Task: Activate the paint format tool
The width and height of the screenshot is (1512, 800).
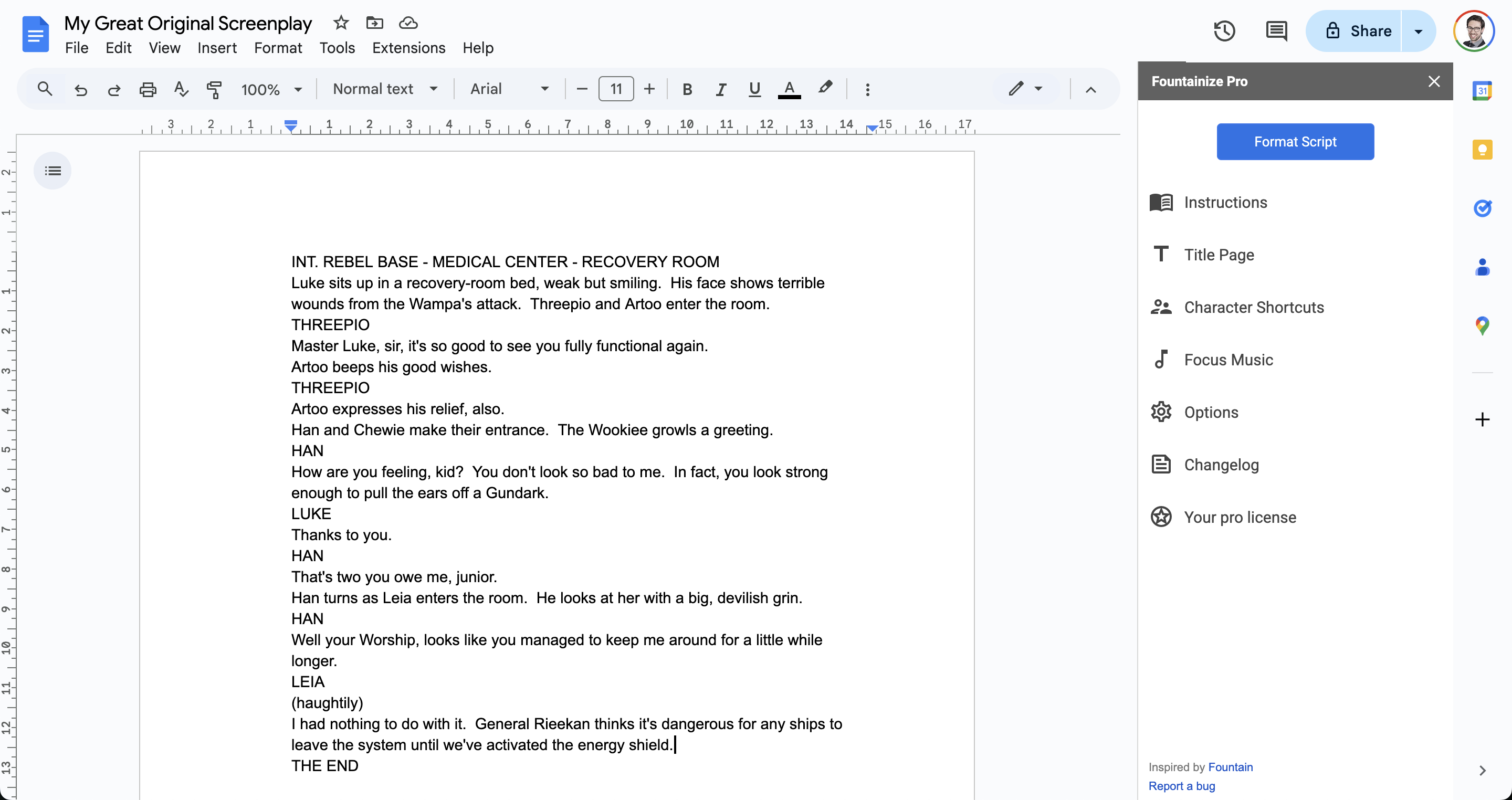Action: (x=214, y=89)
